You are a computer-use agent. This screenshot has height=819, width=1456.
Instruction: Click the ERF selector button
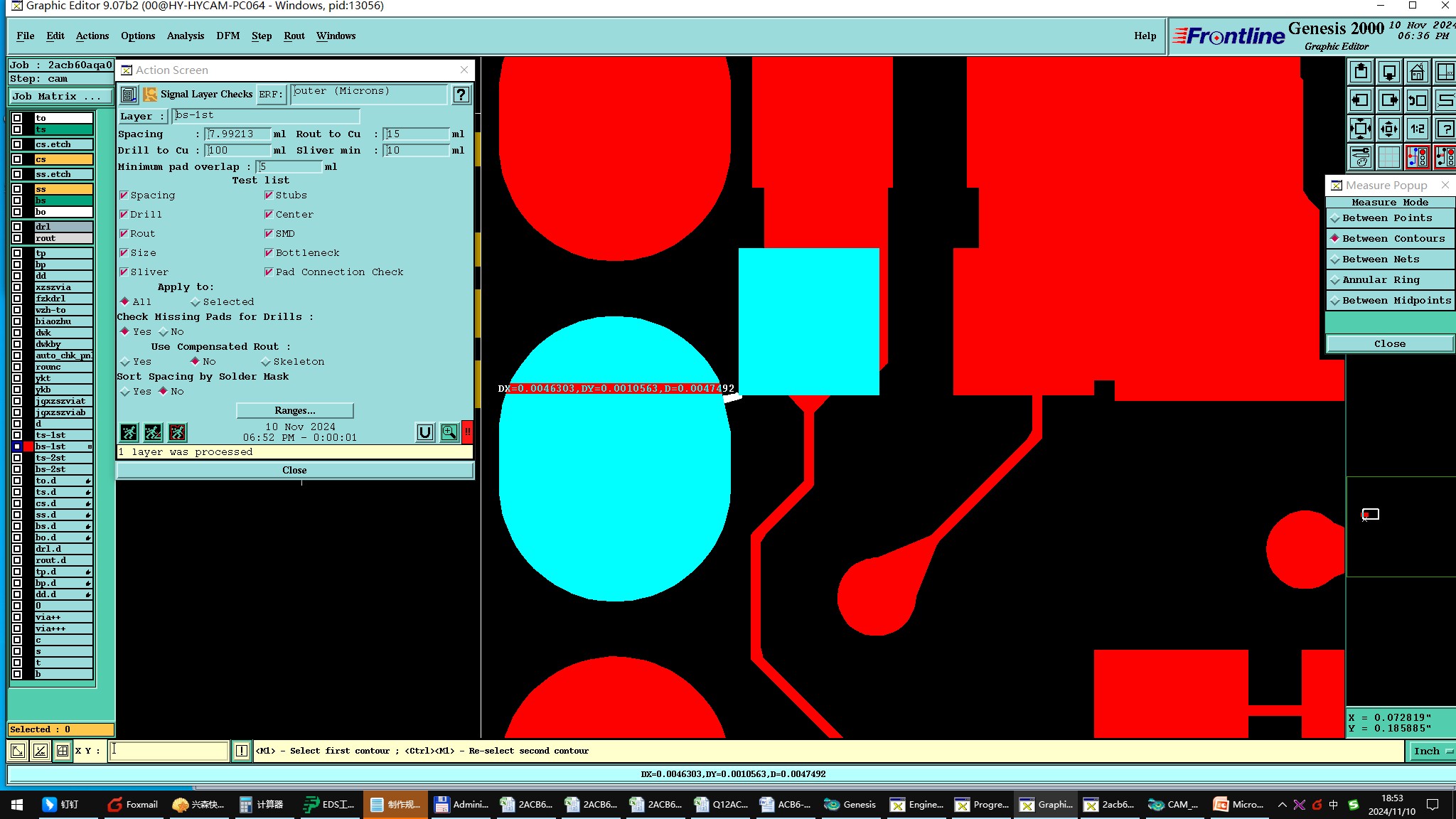click(x=270, y=94)
